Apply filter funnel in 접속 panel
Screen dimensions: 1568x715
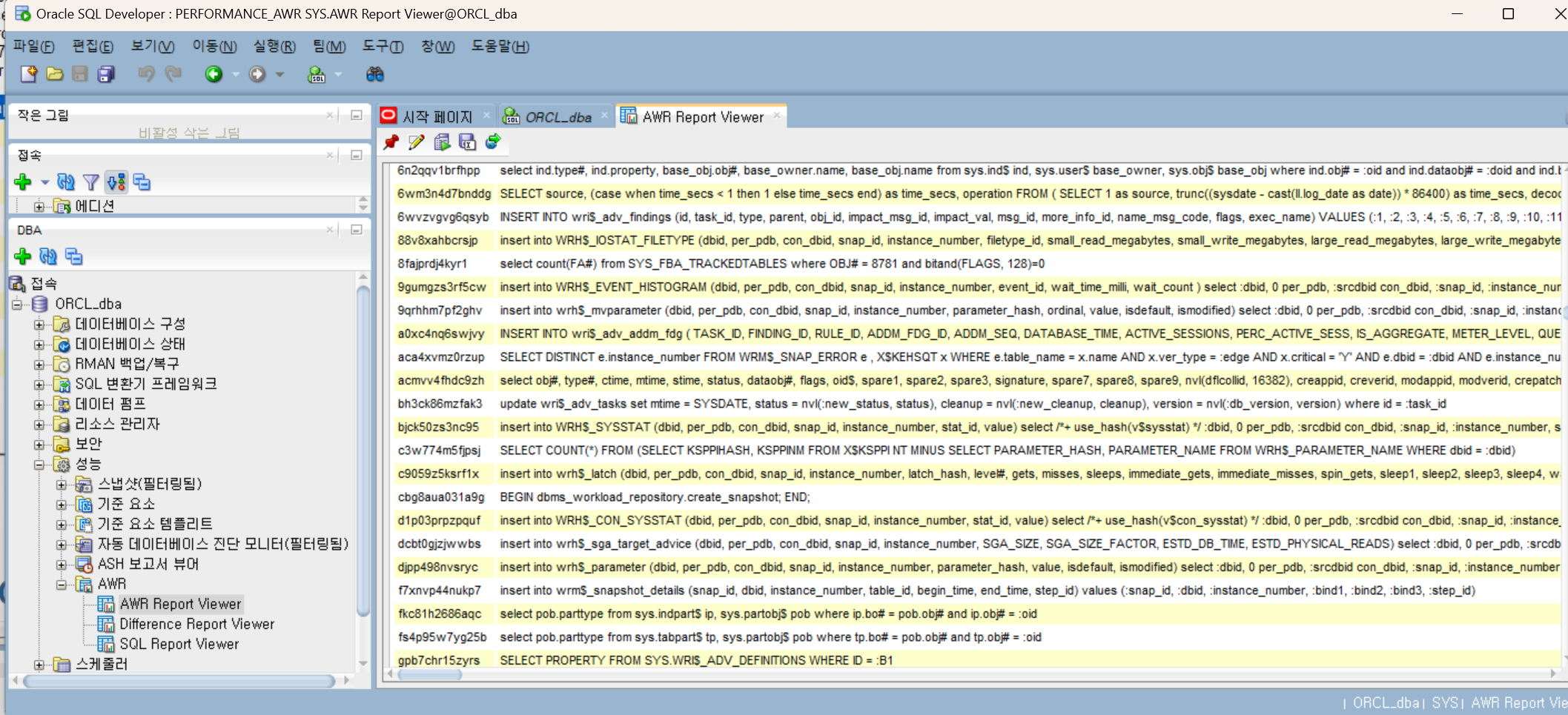[90, 182]
